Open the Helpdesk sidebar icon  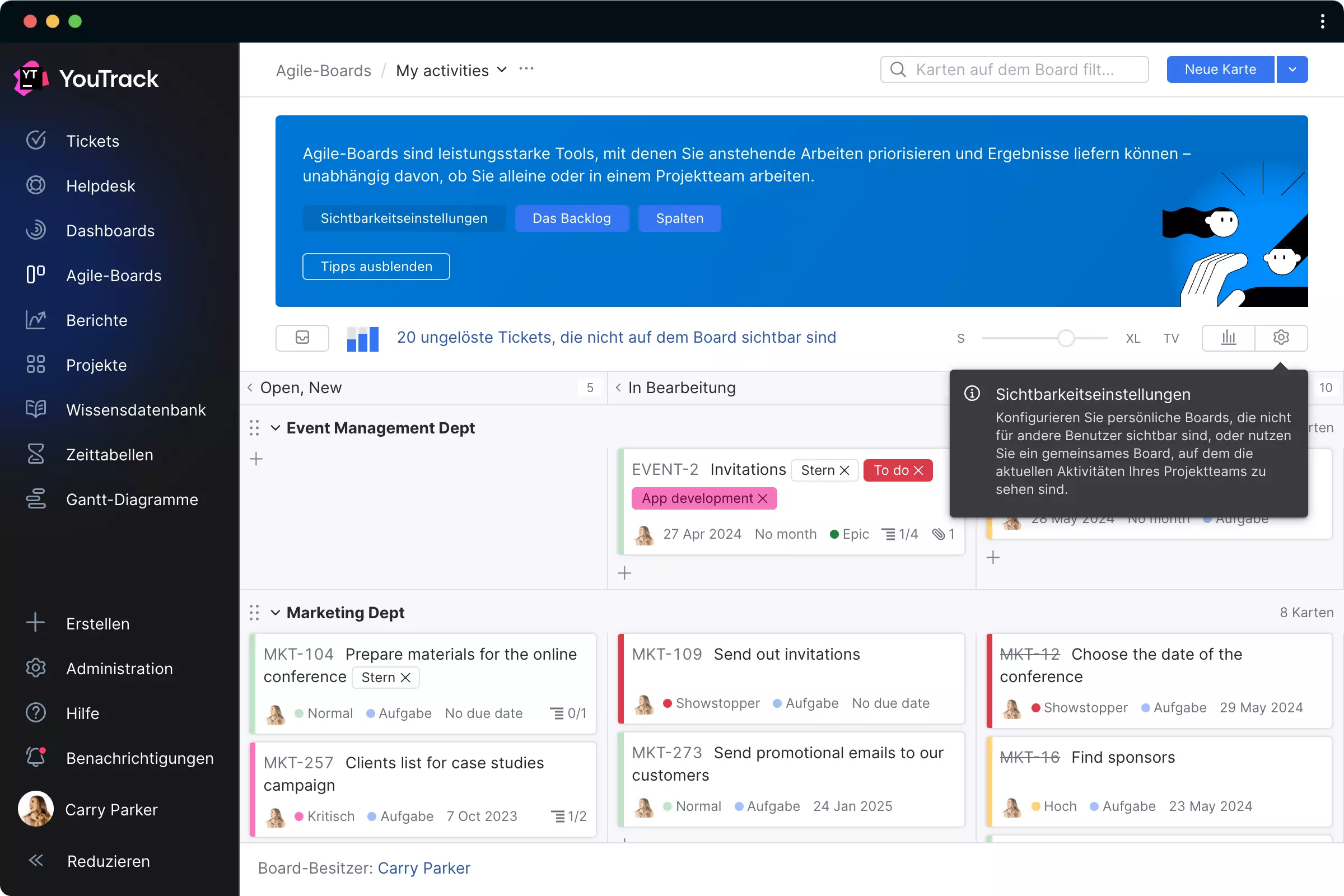(x=35, y=186)
